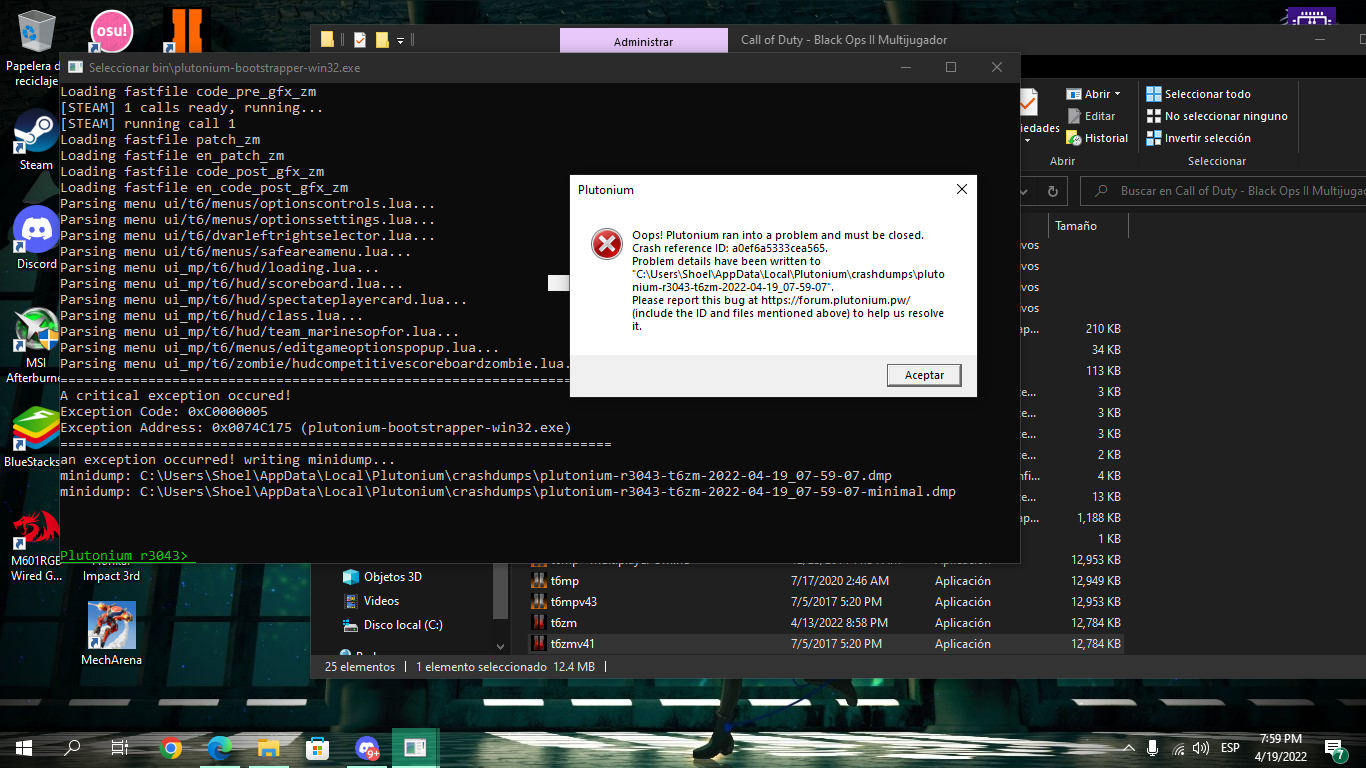Click the '25 elementos' status bar text
This screenshot has height=768, width=1366.
pos(360,666)
